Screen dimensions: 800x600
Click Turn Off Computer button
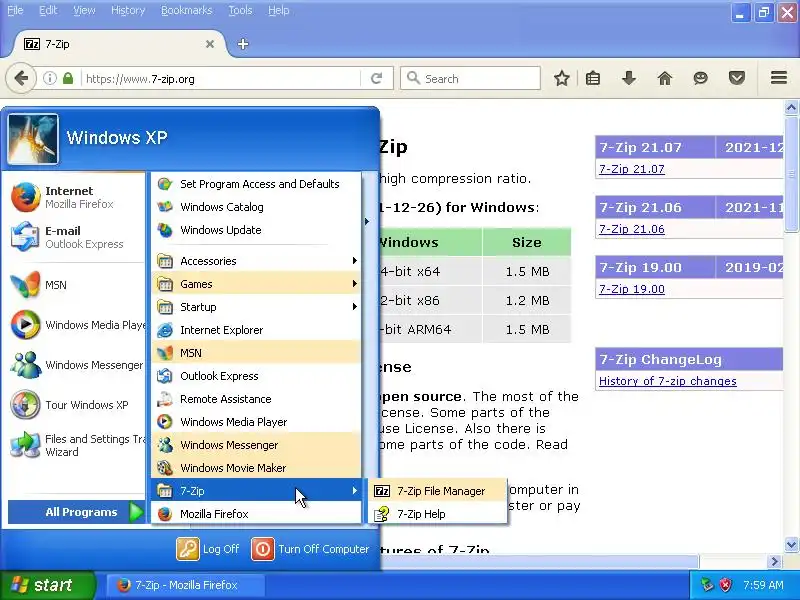pyautogui.click(x=310, y=549)
